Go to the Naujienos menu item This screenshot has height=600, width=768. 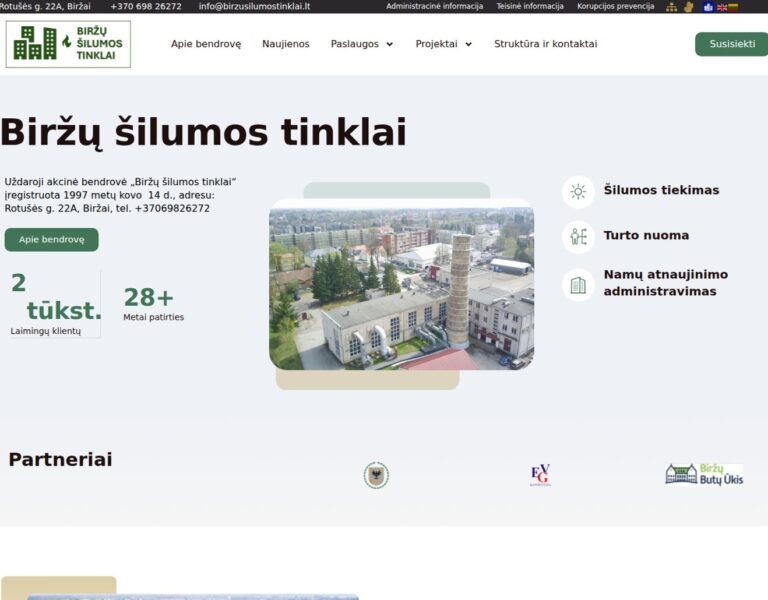[x=286, y=44]
